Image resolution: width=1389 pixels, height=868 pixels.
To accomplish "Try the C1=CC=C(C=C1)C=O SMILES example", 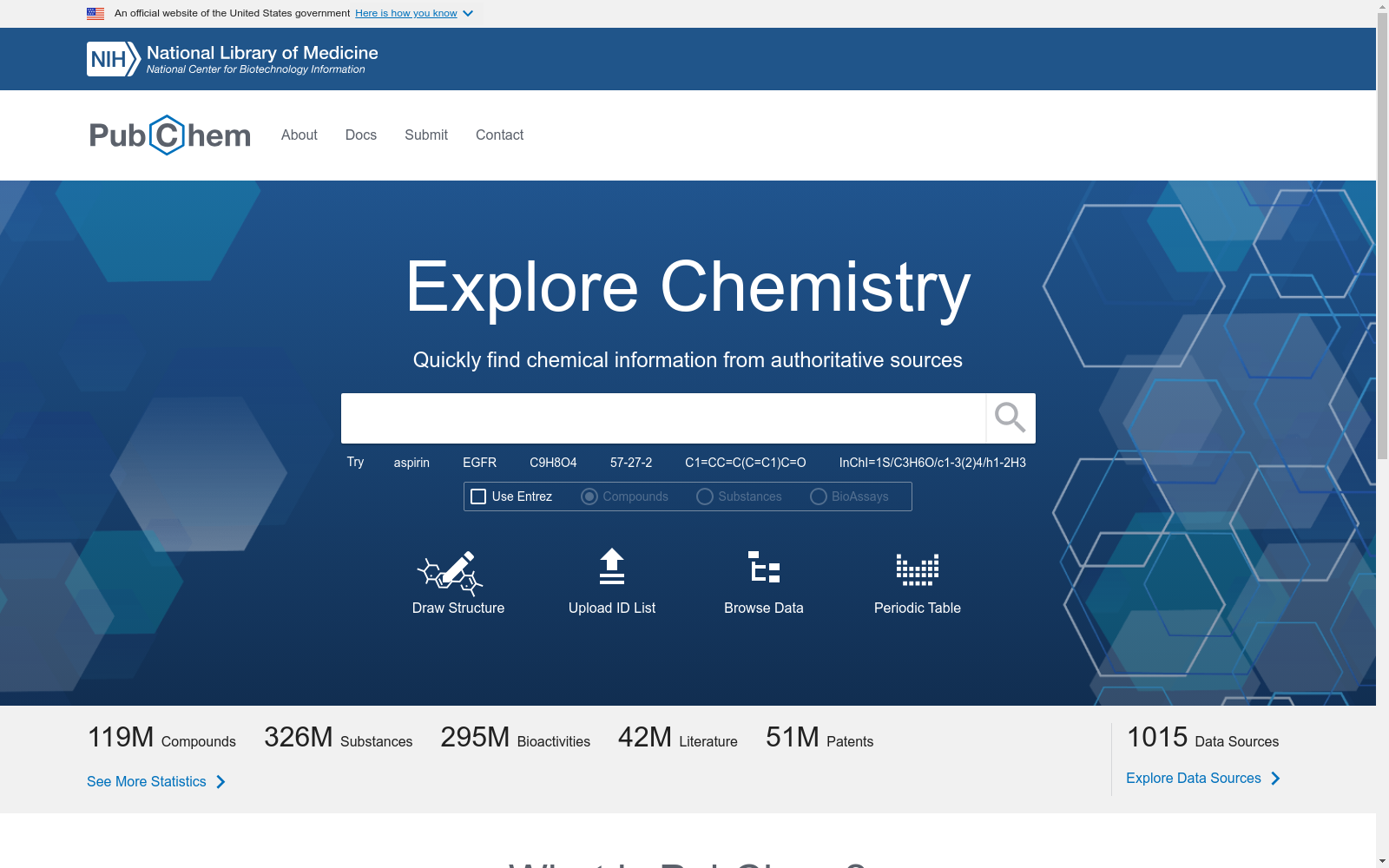I will [x=746, y=463].
